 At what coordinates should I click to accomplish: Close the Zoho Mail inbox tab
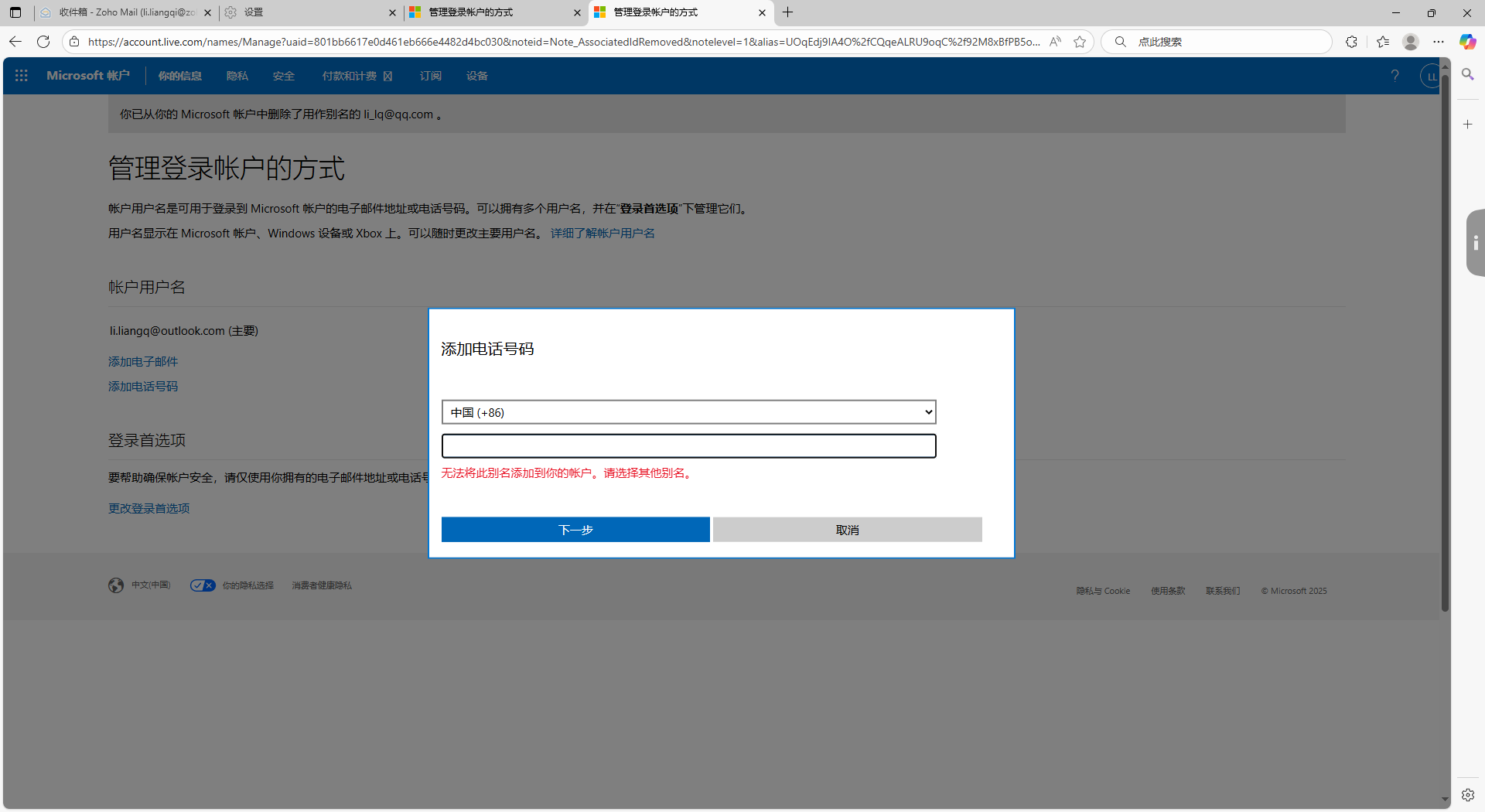(207, 12)
